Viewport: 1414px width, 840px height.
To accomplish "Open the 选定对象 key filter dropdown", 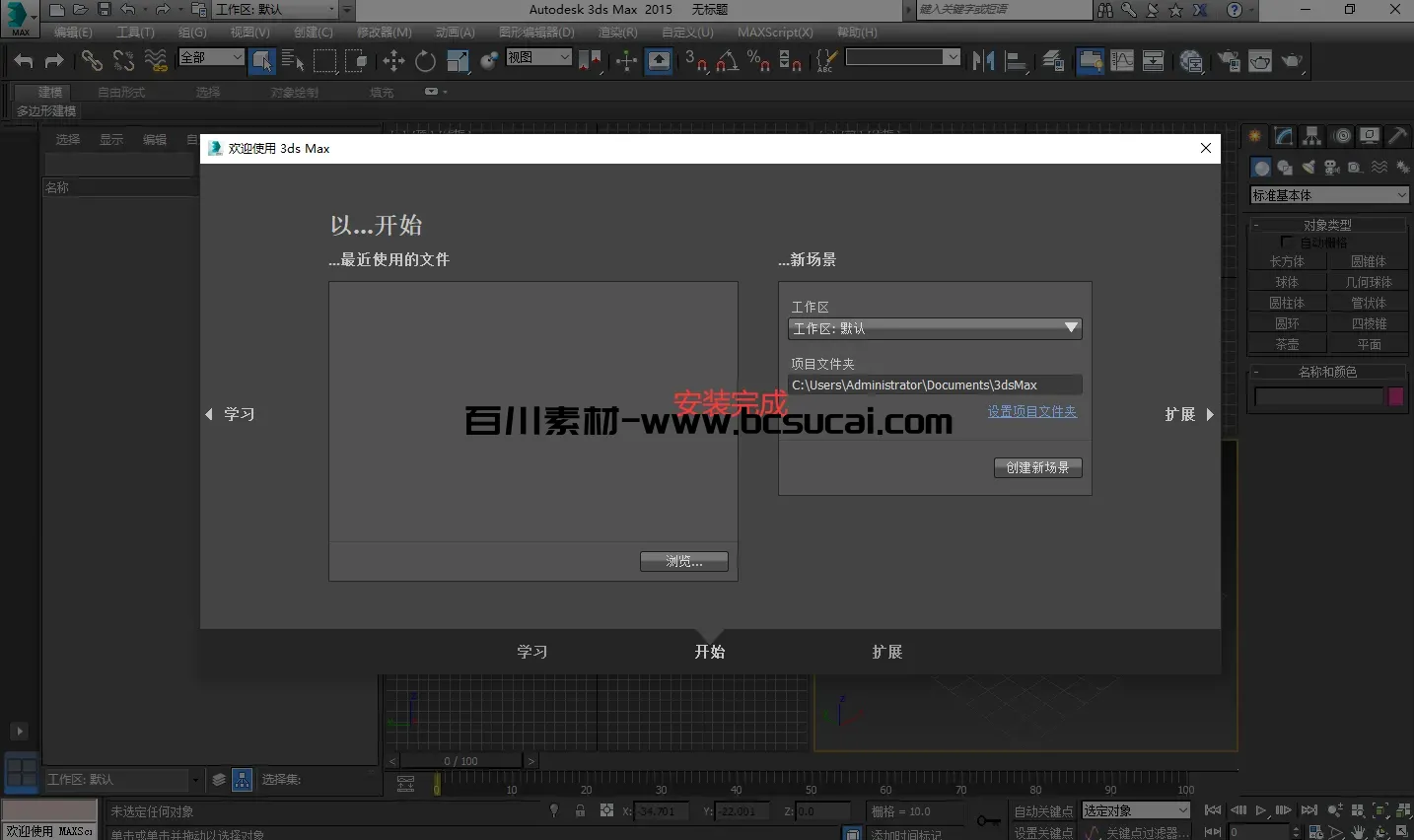I will (1136, 810).
